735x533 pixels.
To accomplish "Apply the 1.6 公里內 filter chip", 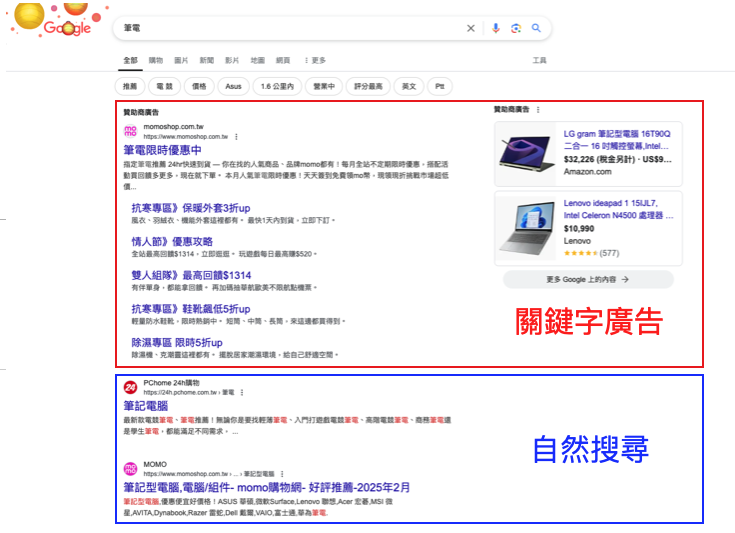I will [x=277, y=86].
